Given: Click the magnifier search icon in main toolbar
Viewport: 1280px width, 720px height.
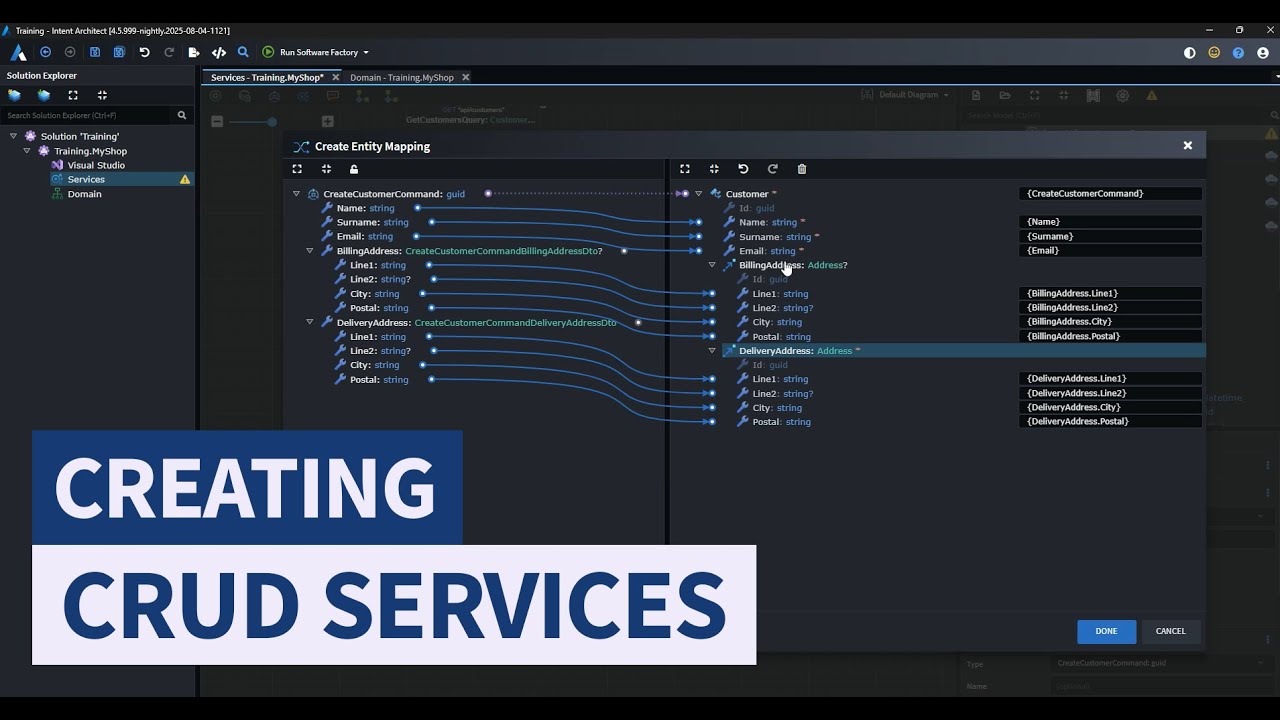Looking at the screenshot, I should pos(243,52).
